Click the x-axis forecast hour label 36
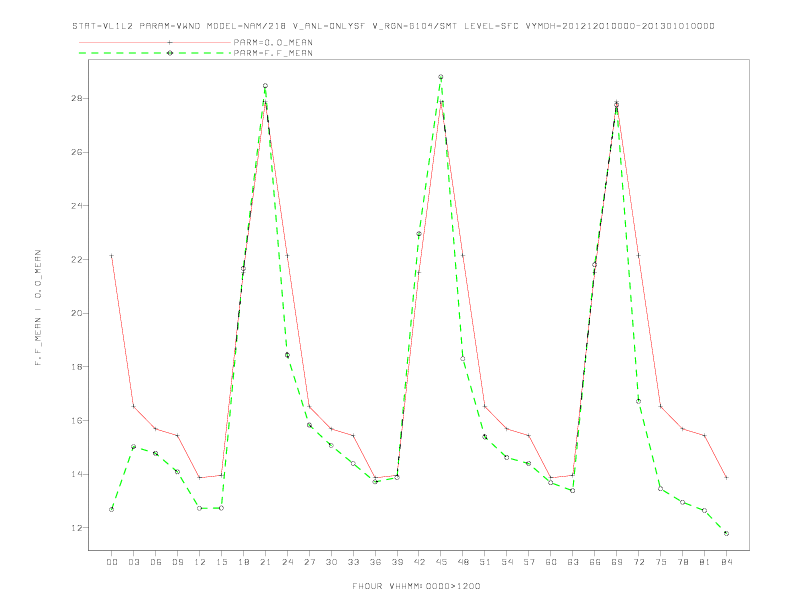This screenshot has width=792, height=612. point(375,562)
